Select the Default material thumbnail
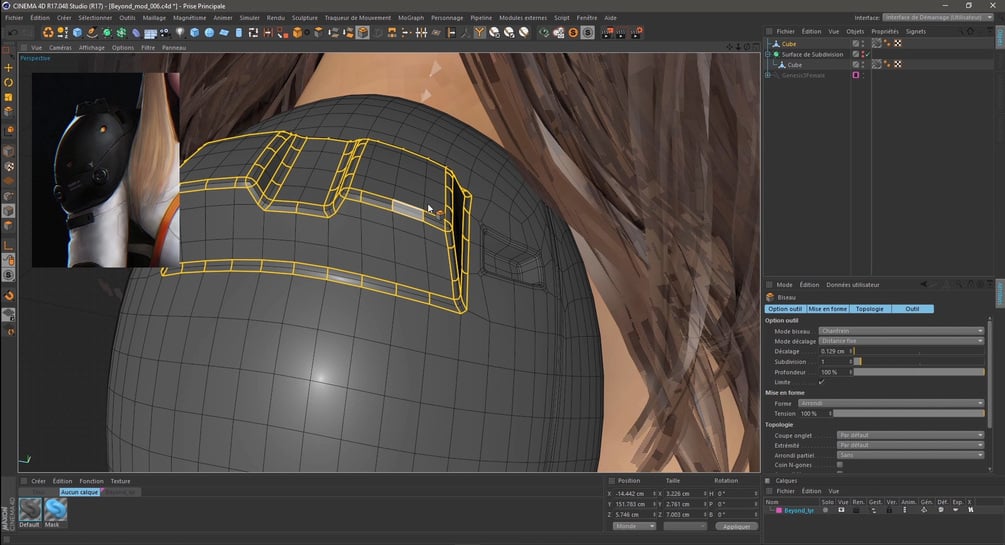The height and width of the screenshot is (545, 1005). (x=29, y=509)
